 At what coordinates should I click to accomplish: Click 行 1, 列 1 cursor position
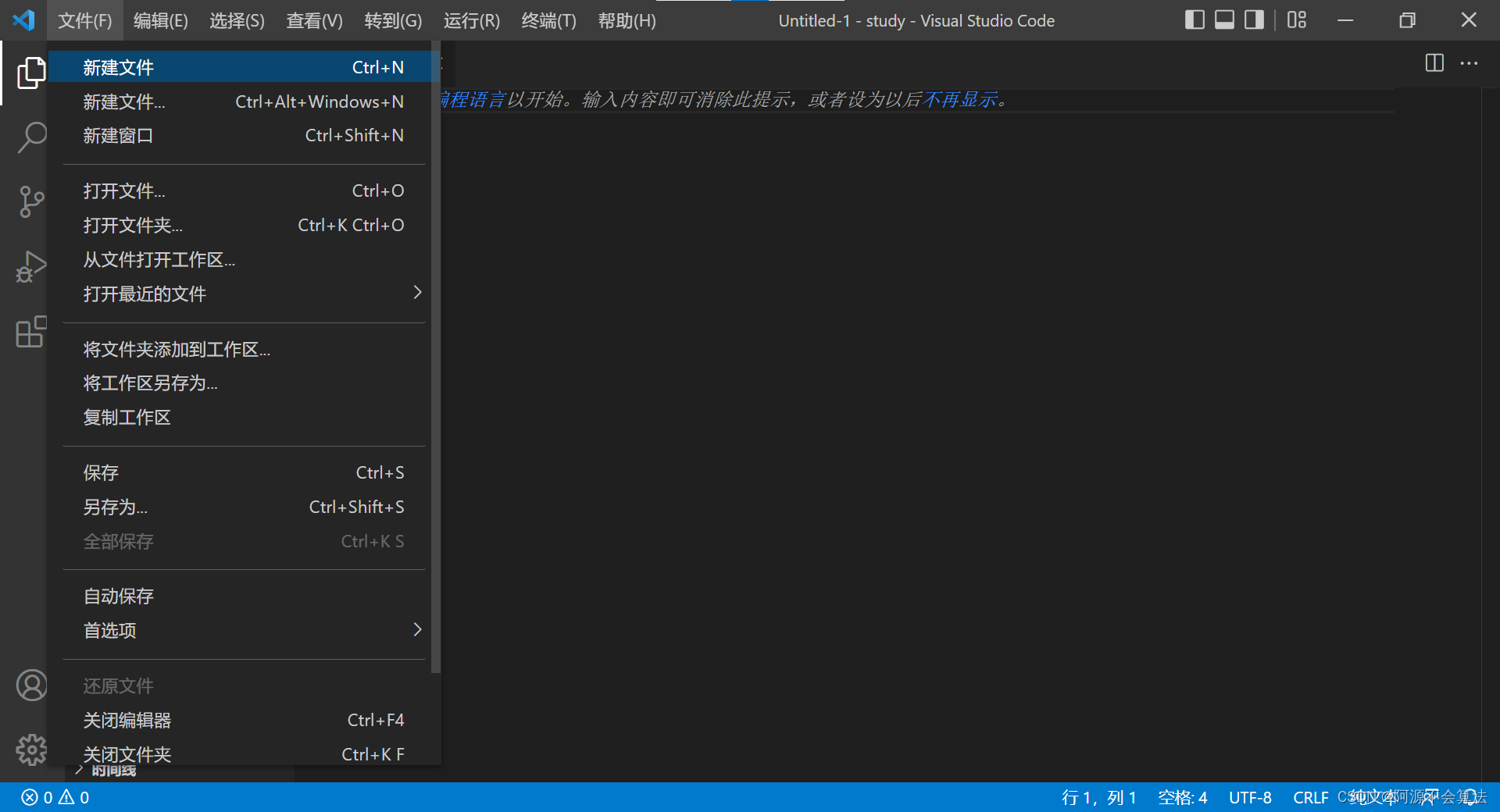(x=1098, y=797)
